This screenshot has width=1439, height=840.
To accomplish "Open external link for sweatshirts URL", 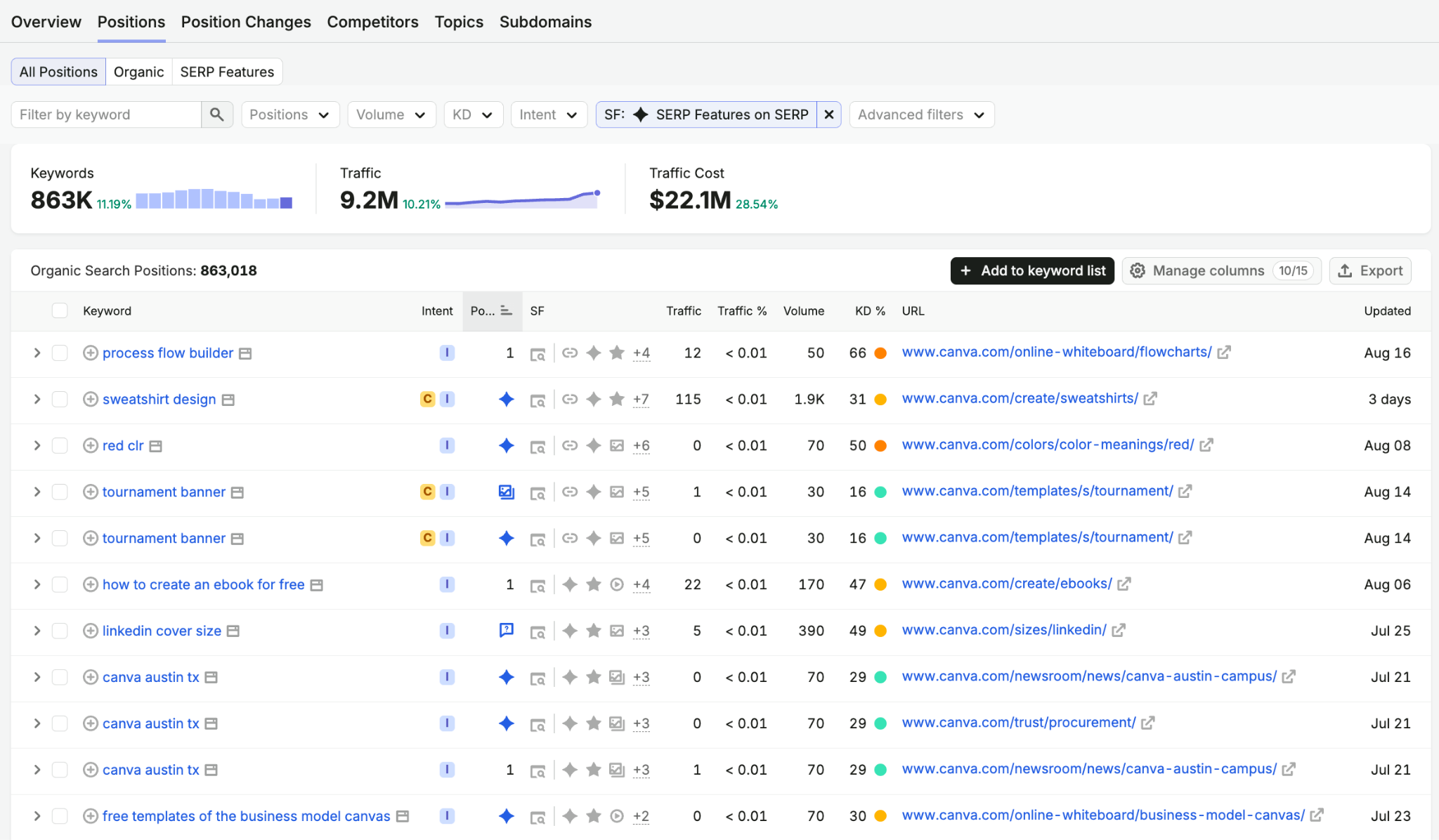I will tap(1150, 398).
